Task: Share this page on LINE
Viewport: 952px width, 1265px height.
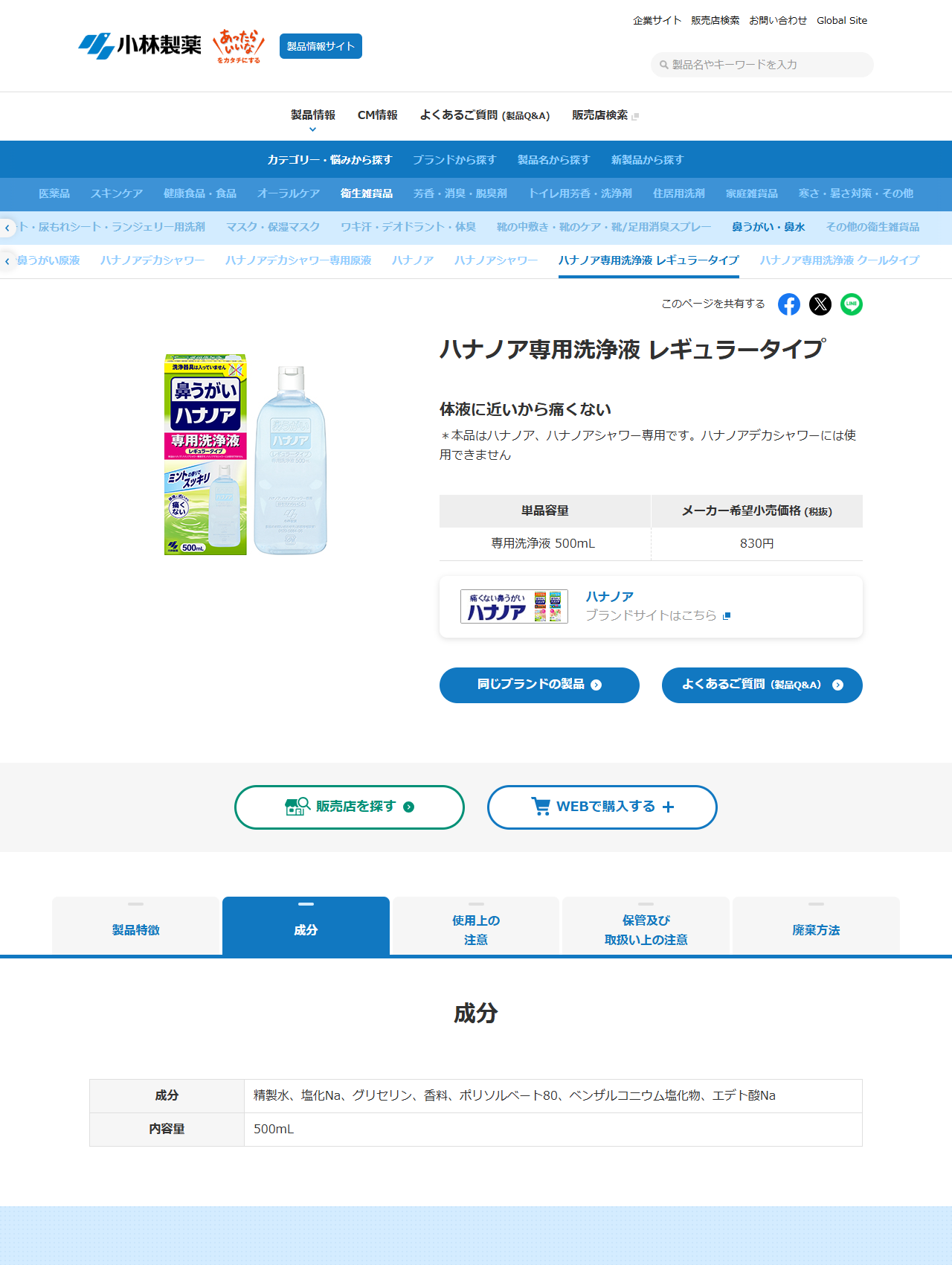Action: [x=852, y=304]
